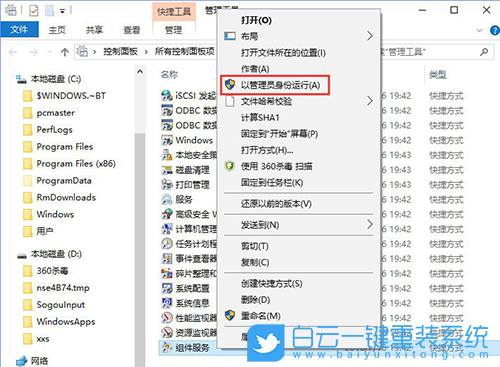Choose 打开(O) in the context menu
The width and height of the screenshot is (500, 367).
(256, 20)
